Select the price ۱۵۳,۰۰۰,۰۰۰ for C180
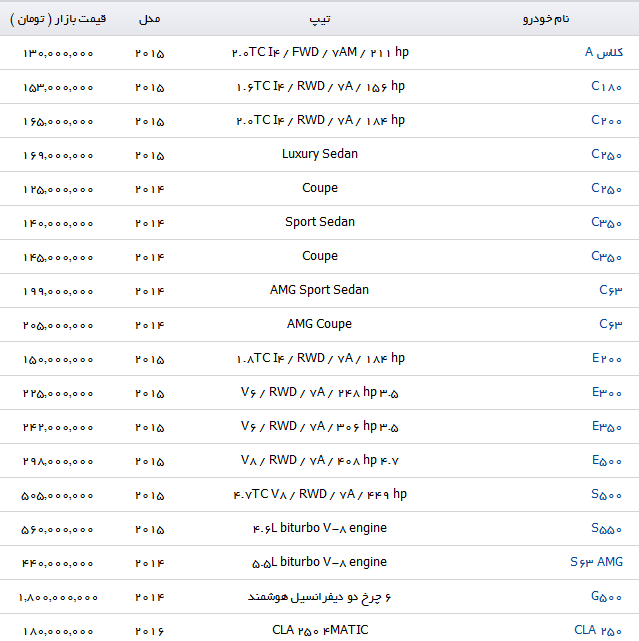Screen dimensions: 639x641 coord(58,87)
